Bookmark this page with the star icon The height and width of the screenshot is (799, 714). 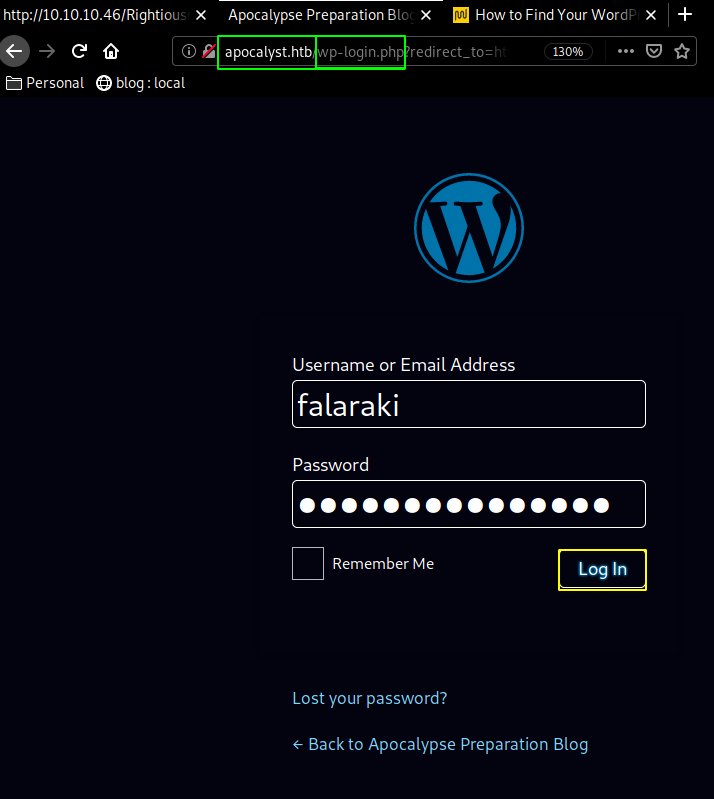[x=682, y=51]
